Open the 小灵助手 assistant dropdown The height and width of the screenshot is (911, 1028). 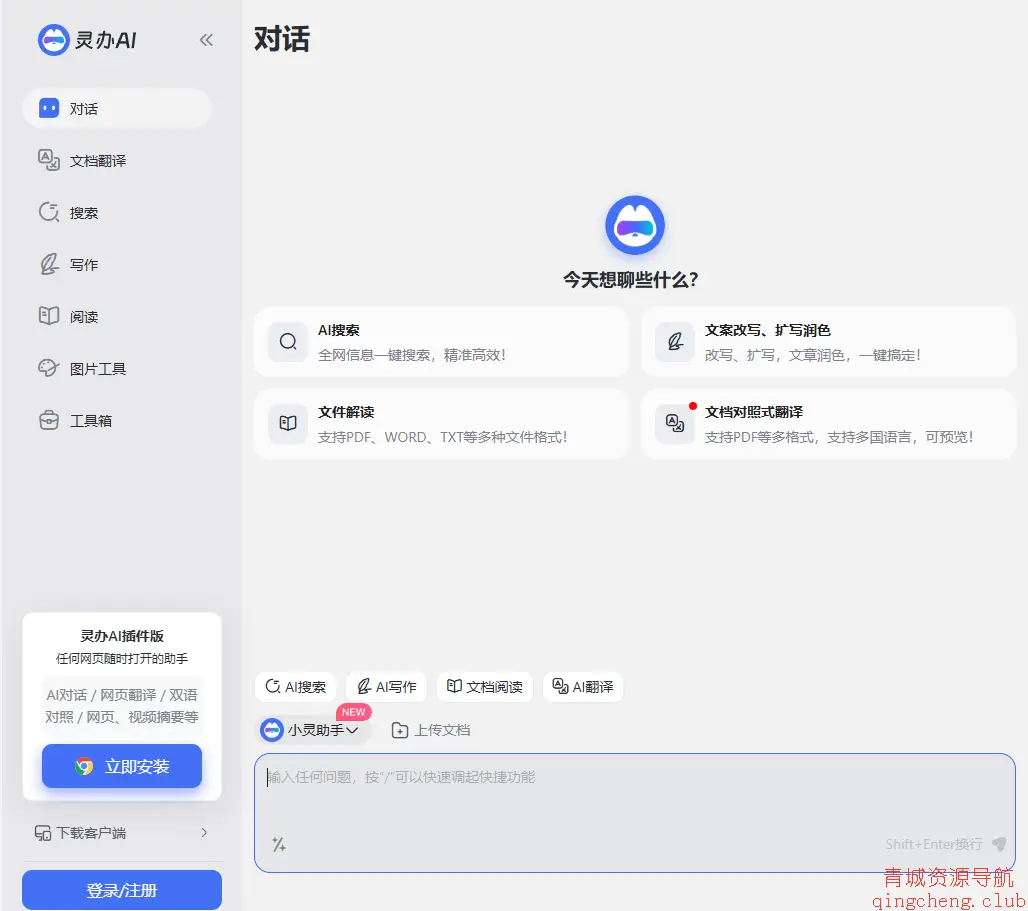pyautogui.click(x=313, y=730)
